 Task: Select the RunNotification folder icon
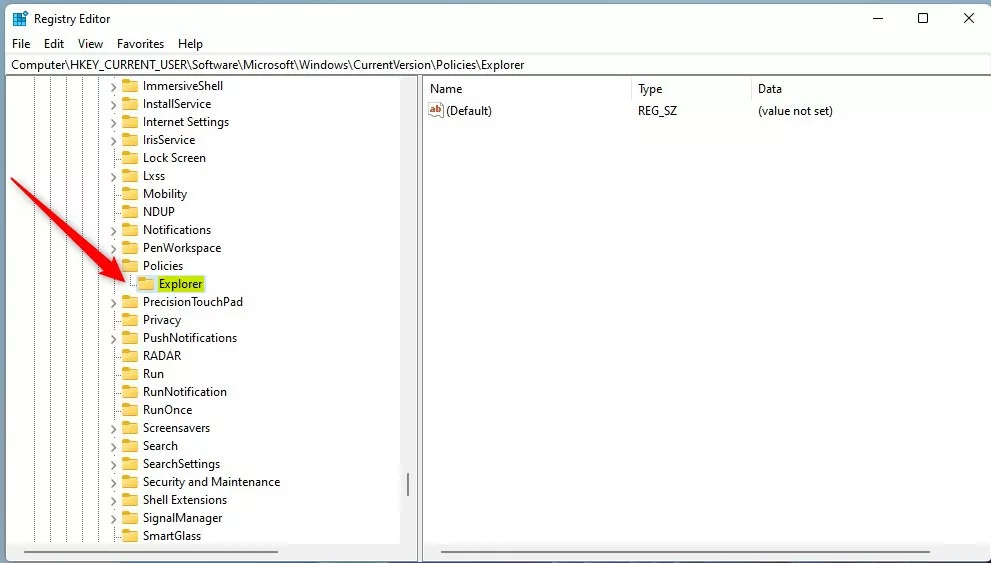(130, 392)
